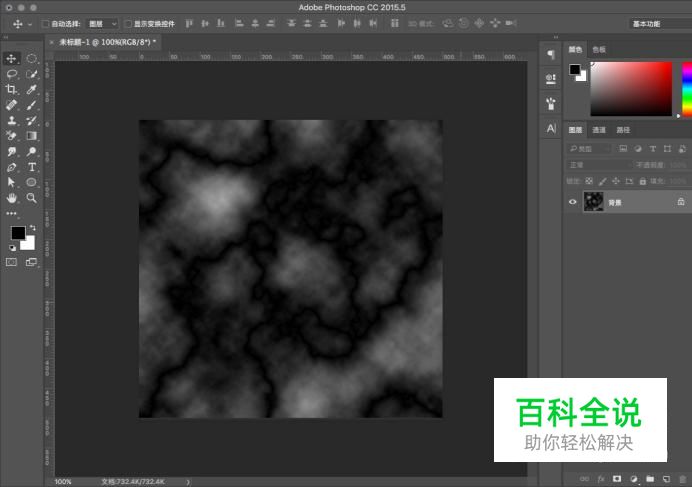Screen dimensions: 692x487
Task: Select the Eyedropper tool
Action: coord(31,90)
